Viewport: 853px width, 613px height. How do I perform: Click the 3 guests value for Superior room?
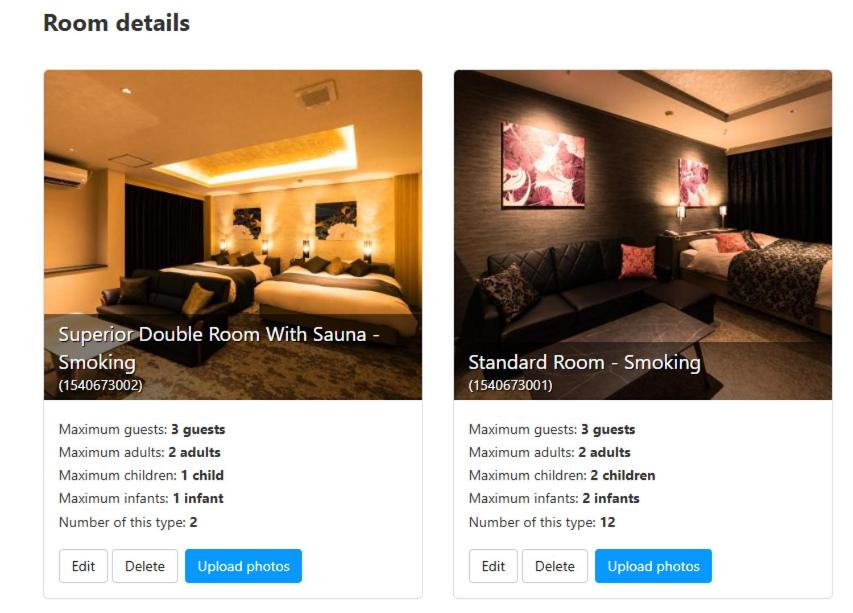198,430
